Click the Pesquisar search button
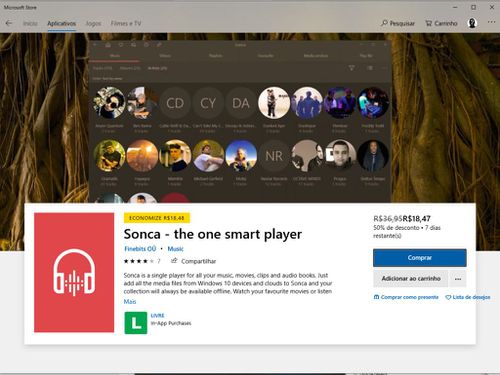The width and height of the screenshot is (500, 375). click(398, 23)
